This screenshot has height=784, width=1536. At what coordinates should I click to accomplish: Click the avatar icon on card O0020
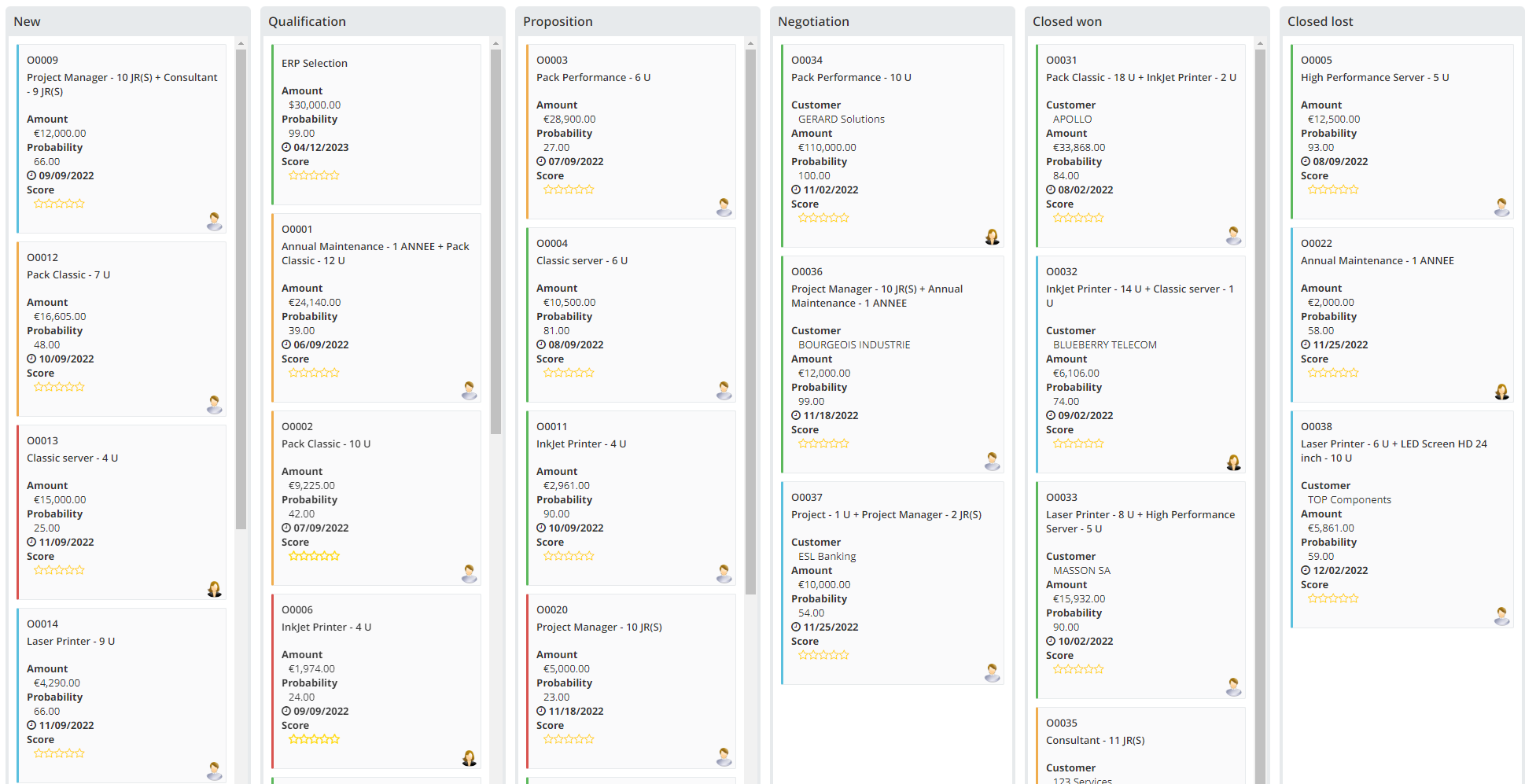(724, 758)
